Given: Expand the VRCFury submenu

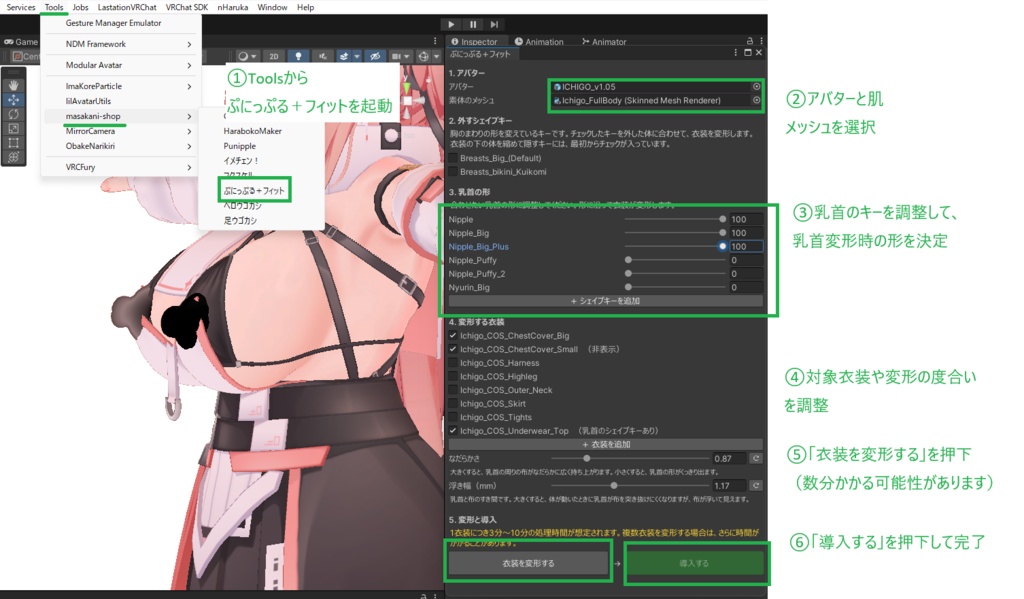Looking at the screenshot, I should click(x=120, y=167).
